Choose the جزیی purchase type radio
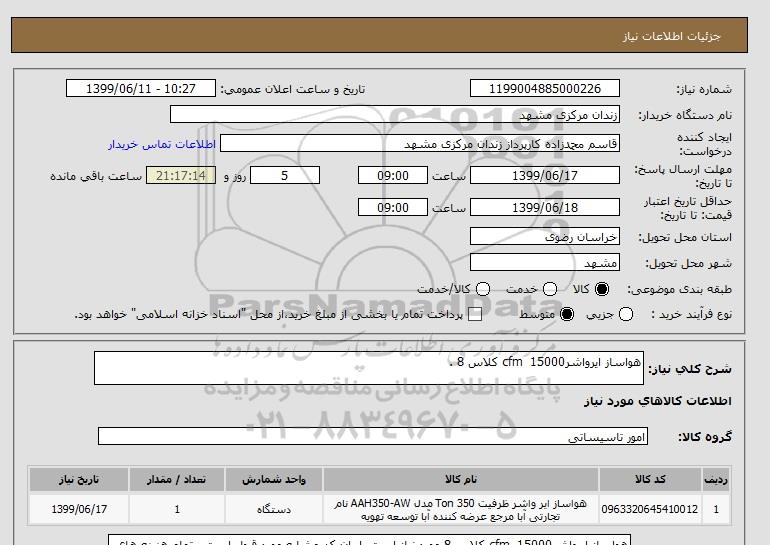Screen dimensions: 770x545 [626, 314]
